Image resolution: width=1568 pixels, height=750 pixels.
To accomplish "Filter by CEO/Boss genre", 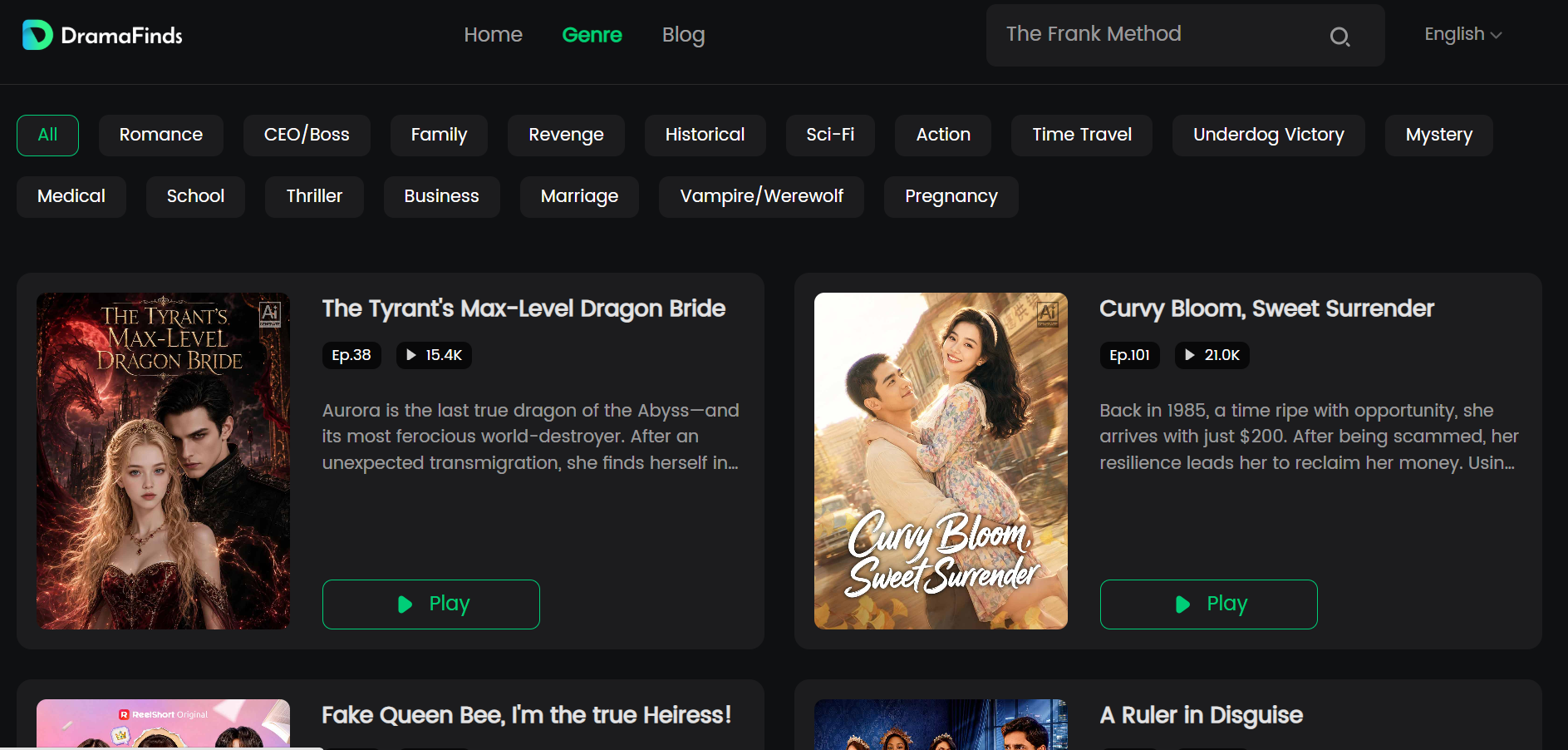I will 307,136.
